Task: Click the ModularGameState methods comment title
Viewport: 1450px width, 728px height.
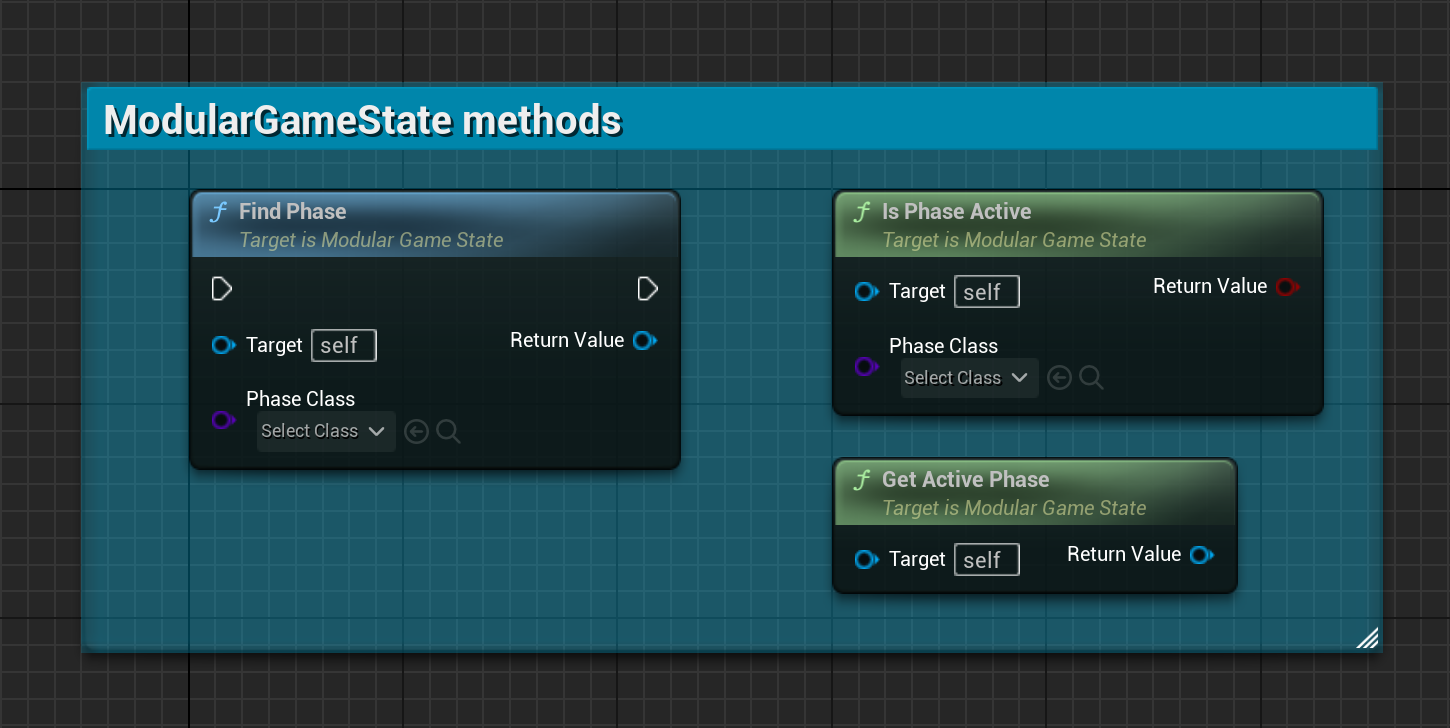Action: pos(363,120)
